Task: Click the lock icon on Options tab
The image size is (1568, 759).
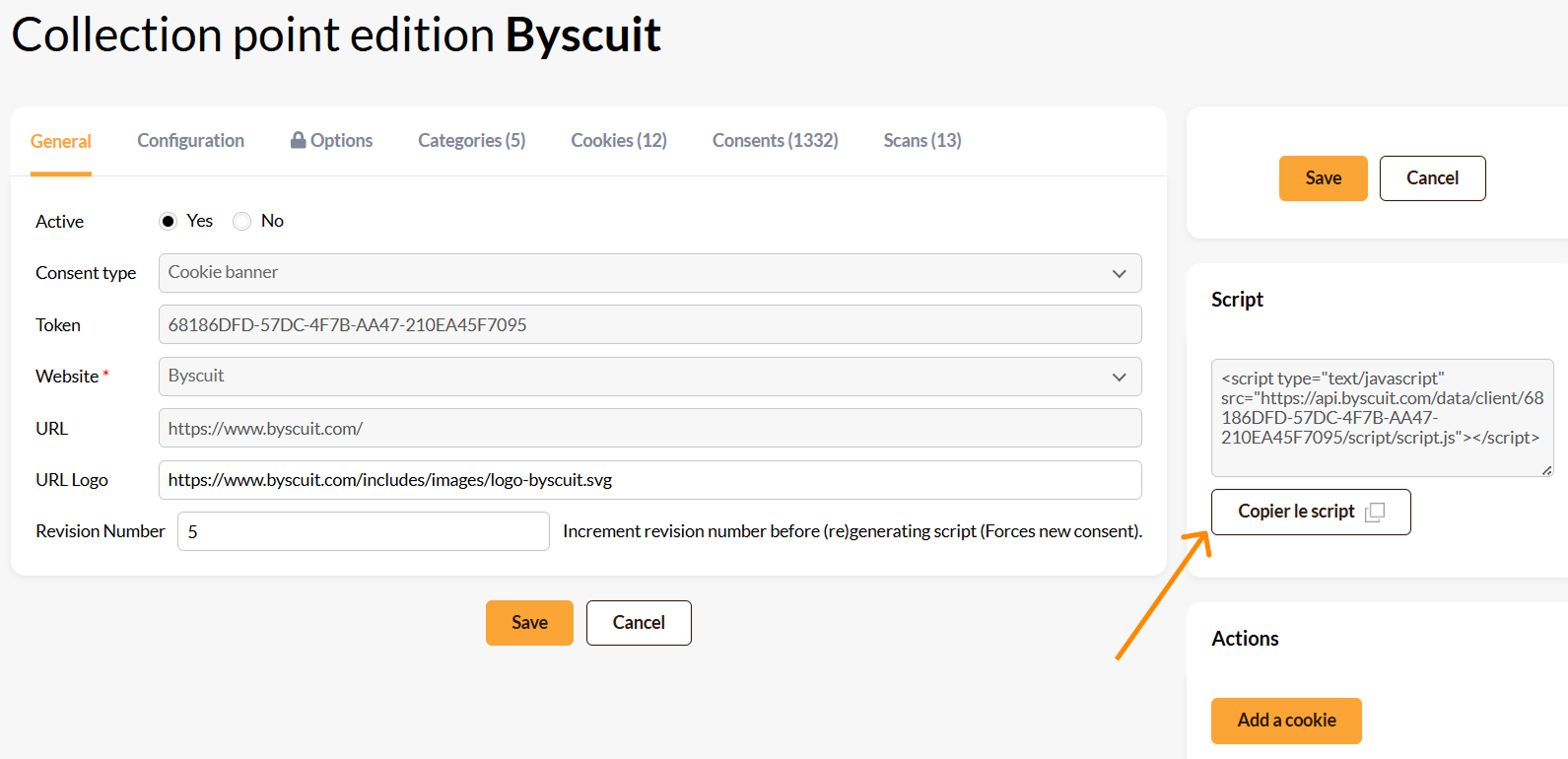Action: coord(298,140)
